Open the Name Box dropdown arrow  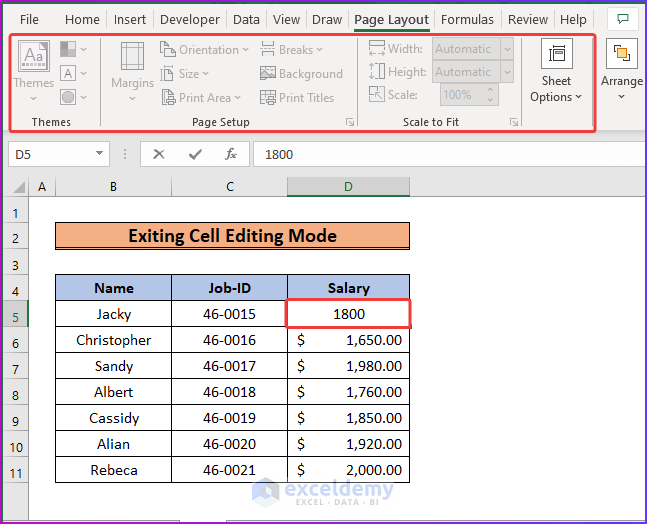click(x=99, y=153)
